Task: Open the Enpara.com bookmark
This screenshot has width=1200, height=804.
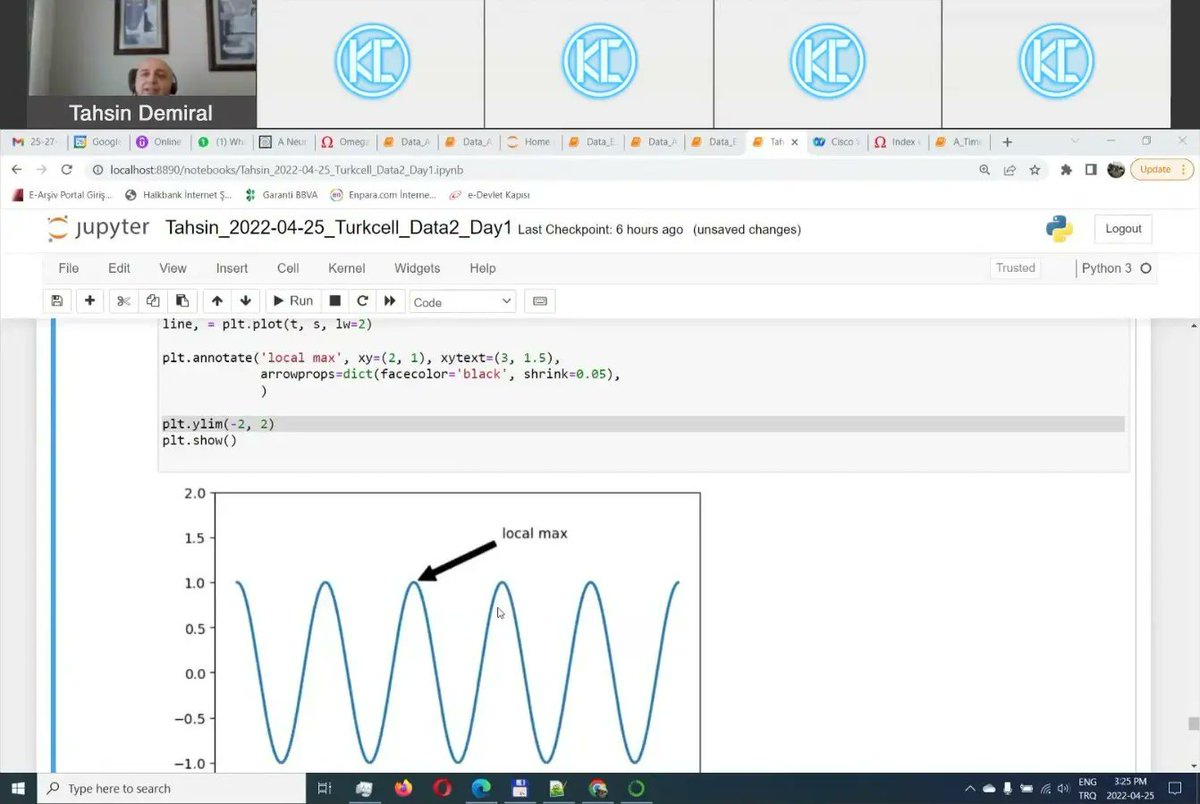Action: 381,195
